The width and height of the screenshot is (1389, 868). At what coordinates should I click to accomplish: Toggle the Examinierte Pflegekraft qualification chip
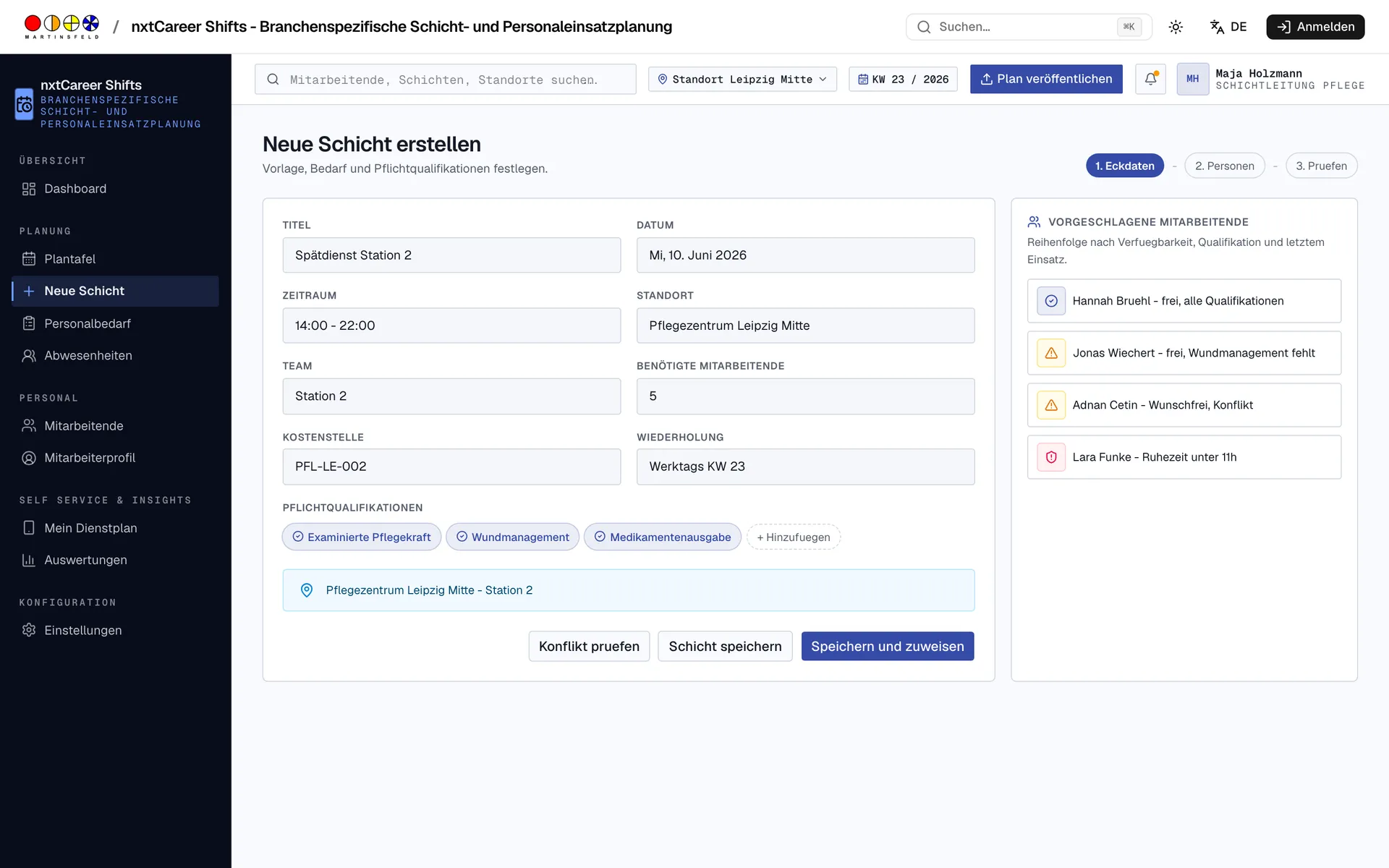tap(362, 537)
